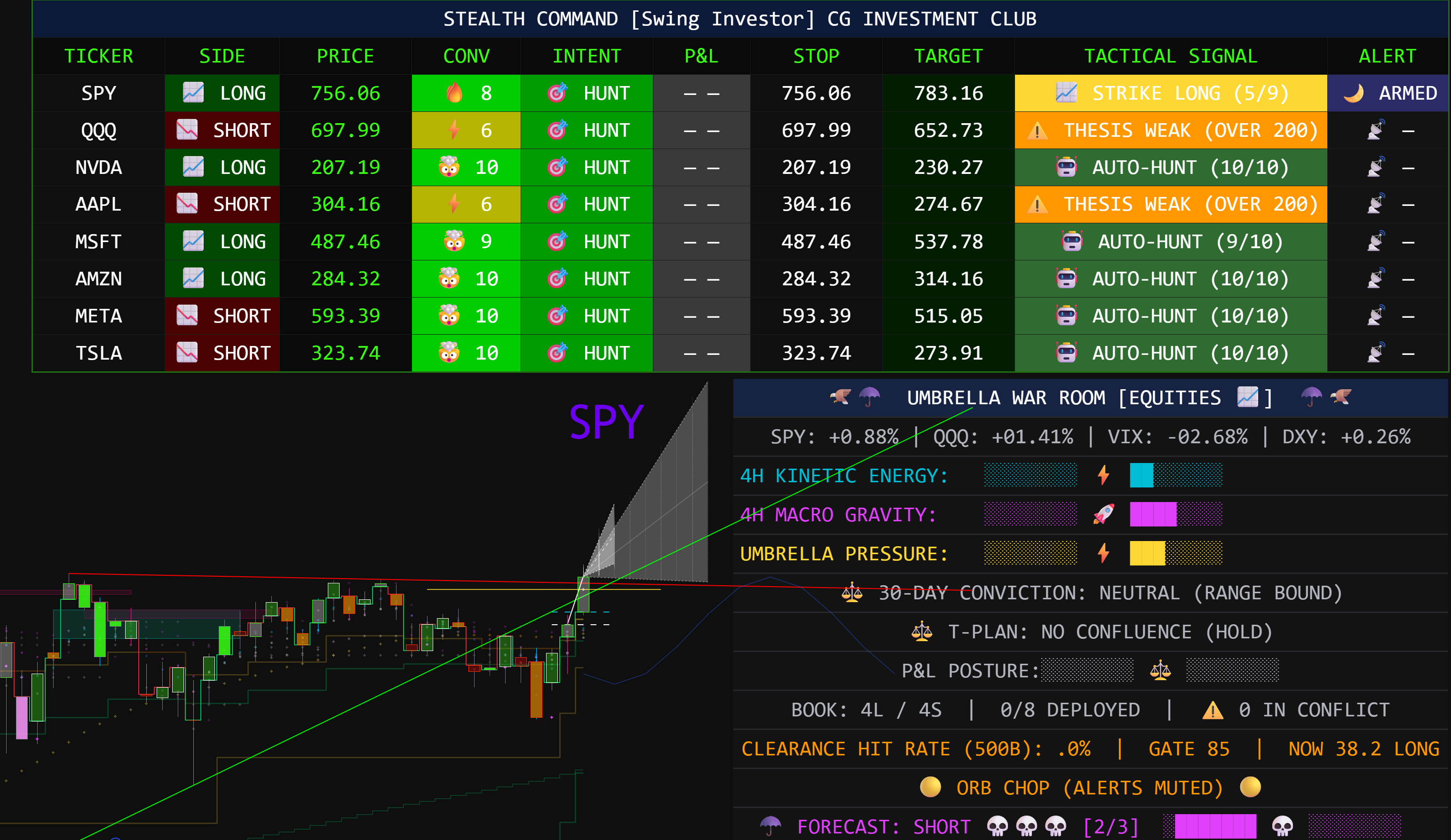Click the ALERT column header
The height and width of the screenshot is (840, 1451).
click(x=1388, y=56)
